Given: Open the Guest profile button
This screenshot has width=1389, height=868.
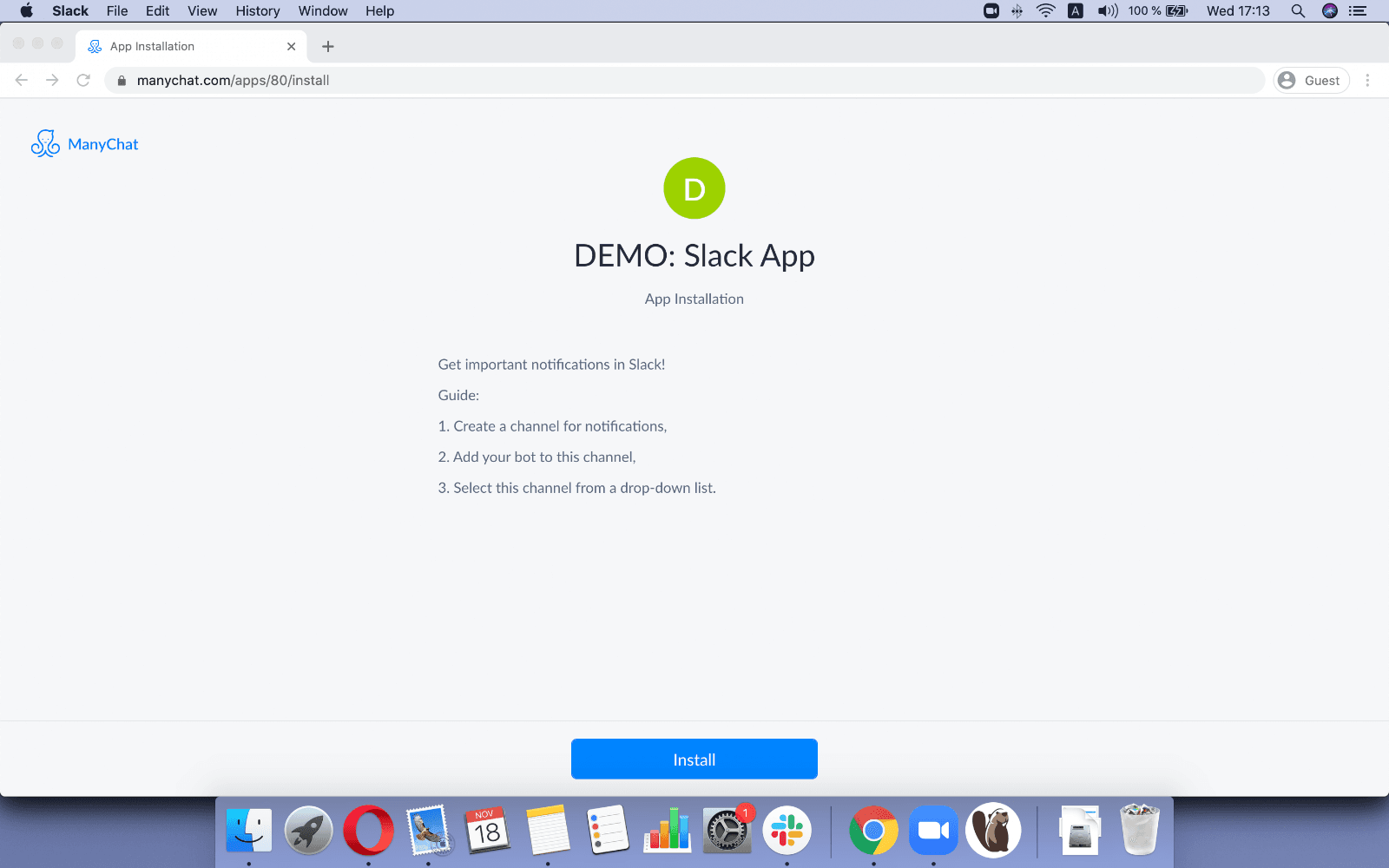Looking at the screenshot, I should coord(1311,81).
